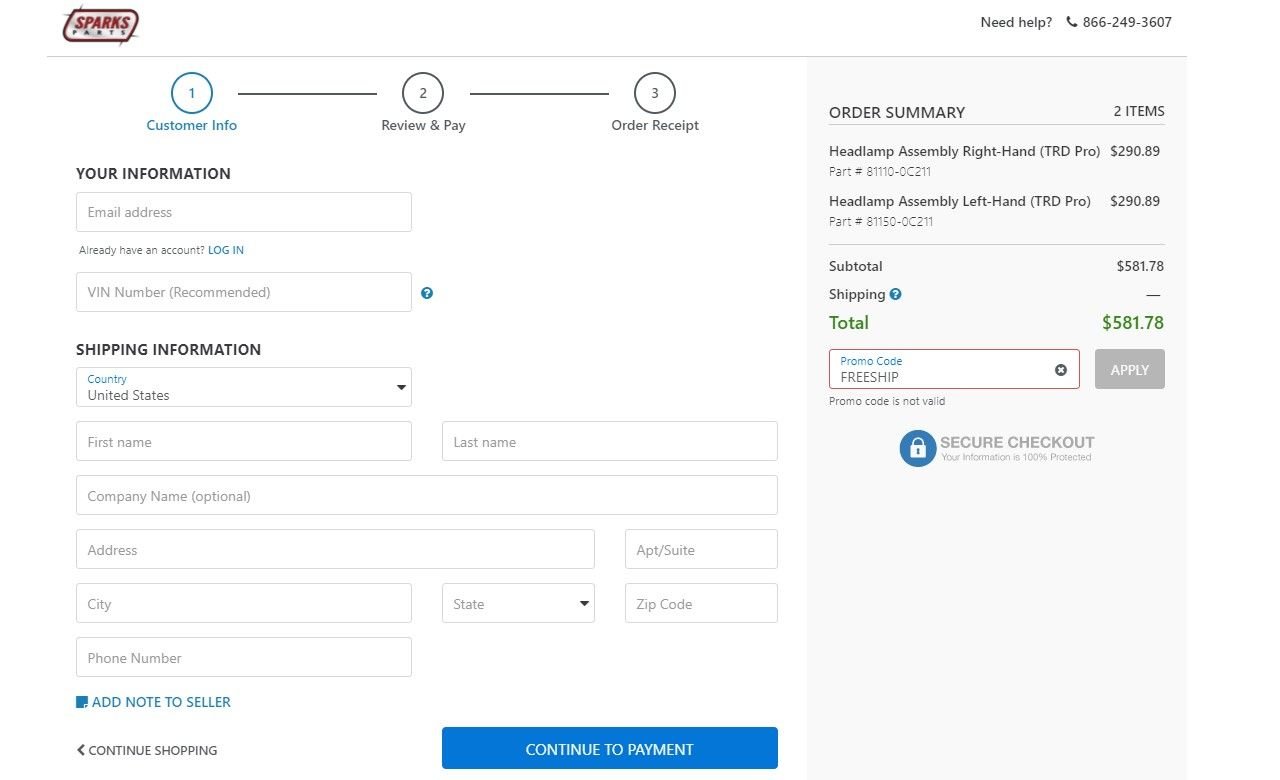Viewport: 1280px width, 780px height.
Task: Click the green Total $581.78 amount
Action: point(1133,323)
